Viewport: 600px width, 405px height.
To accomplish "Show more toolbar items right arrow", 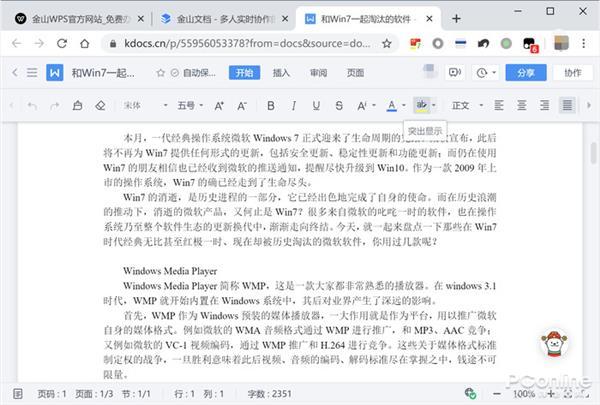I will tap(589, 105).
